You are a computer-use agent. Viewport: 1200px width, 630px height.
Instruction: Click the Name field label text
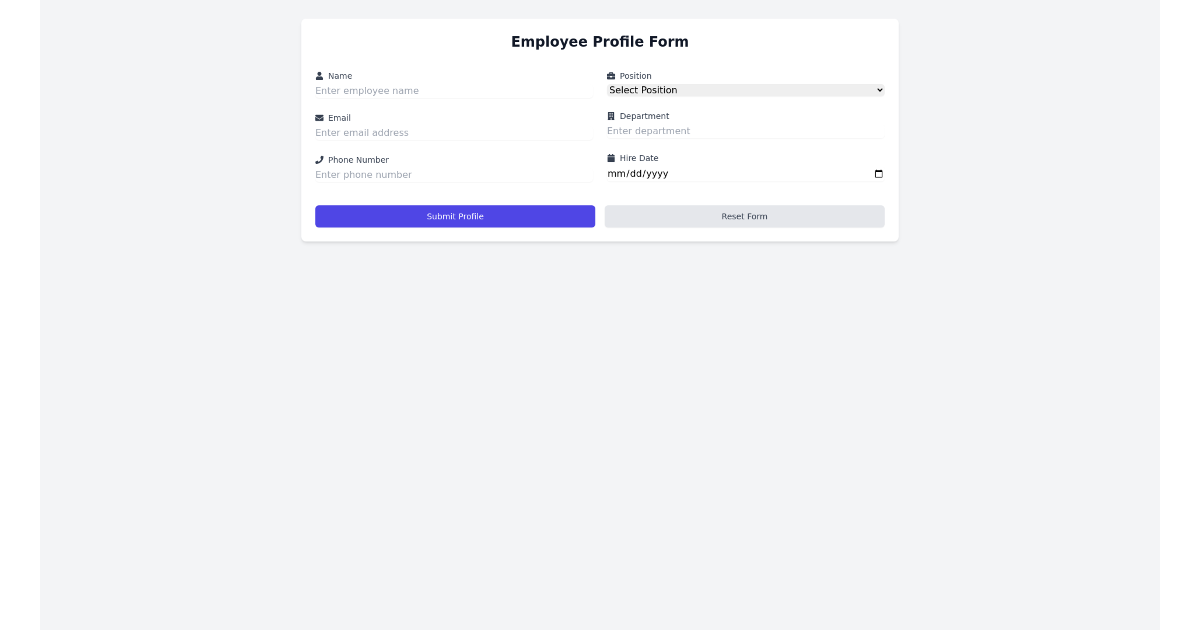tap(340, 75)
